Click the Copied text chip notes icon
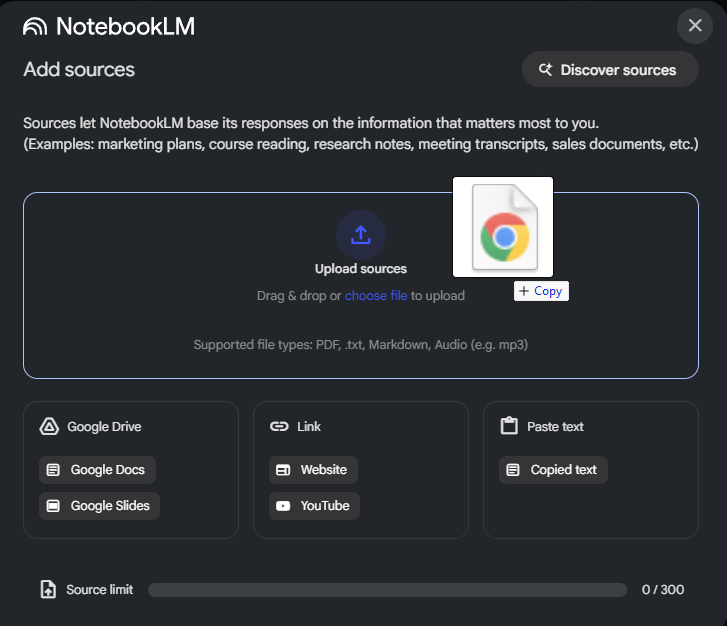The image size is (727, 626). pyautogui.click(x=513, y=470)
